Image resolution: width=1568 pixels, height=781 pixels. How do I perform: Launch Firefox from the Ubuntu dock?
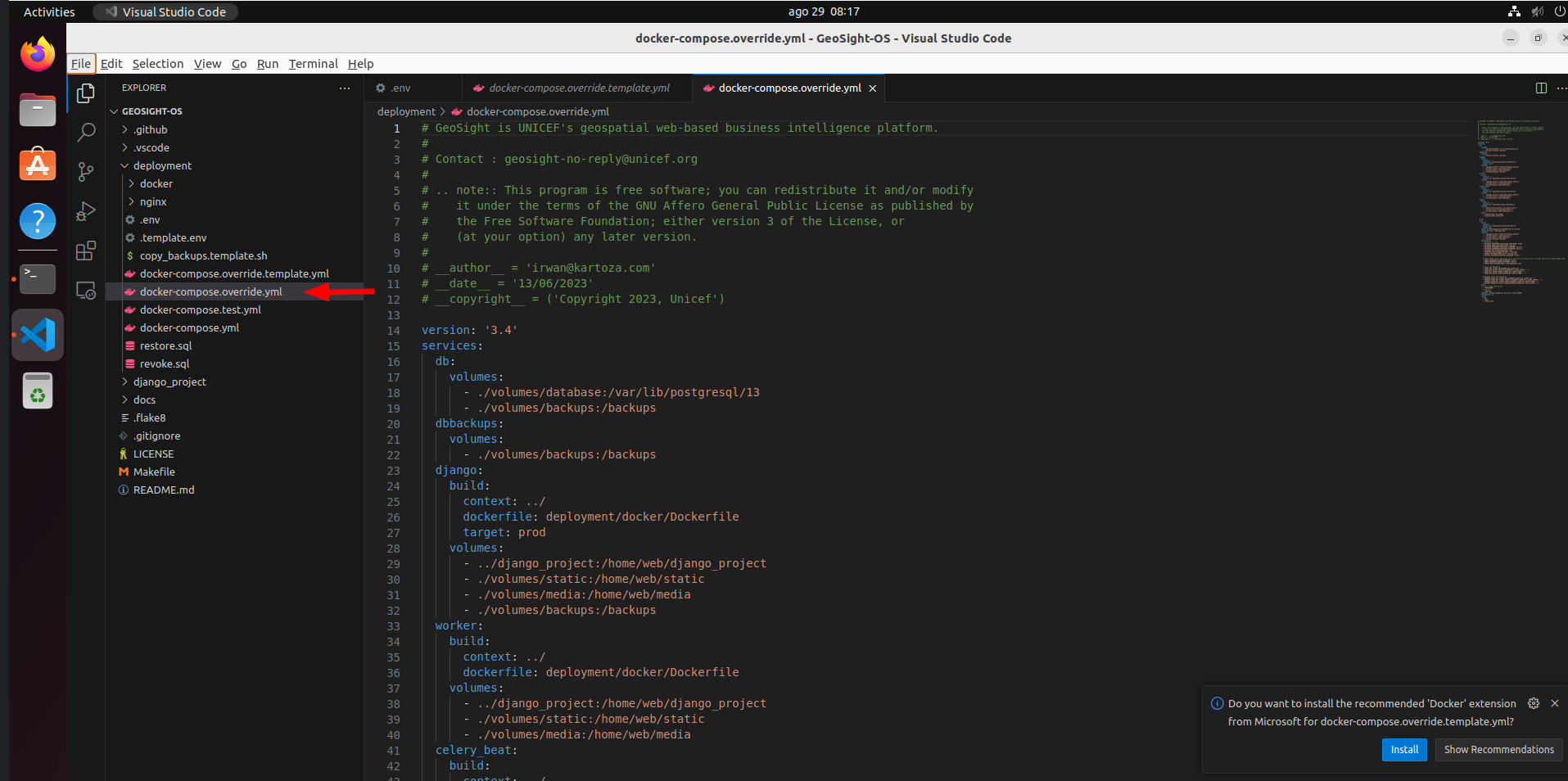click(x=38, y=55)
